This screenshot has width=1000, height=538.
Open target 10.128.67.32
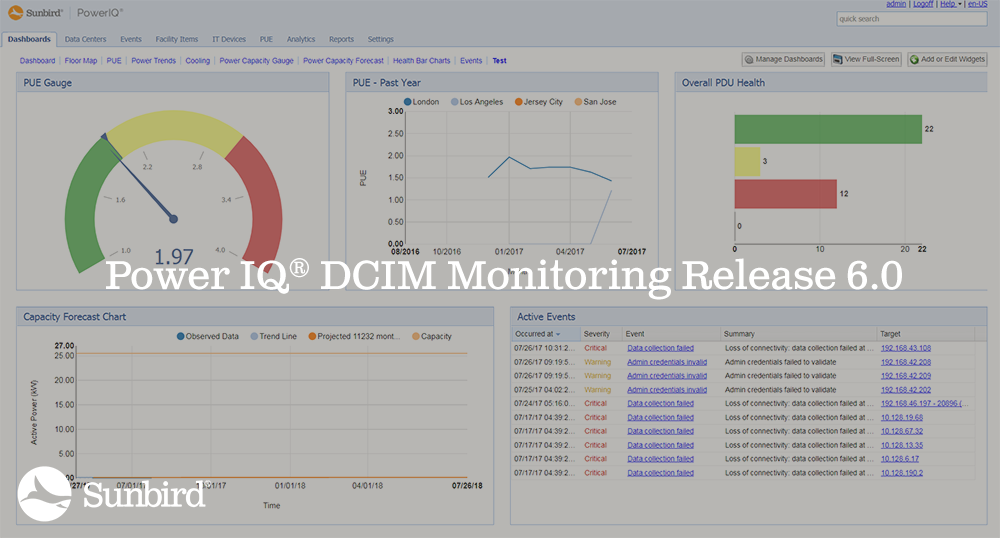[x=902, y=432]
